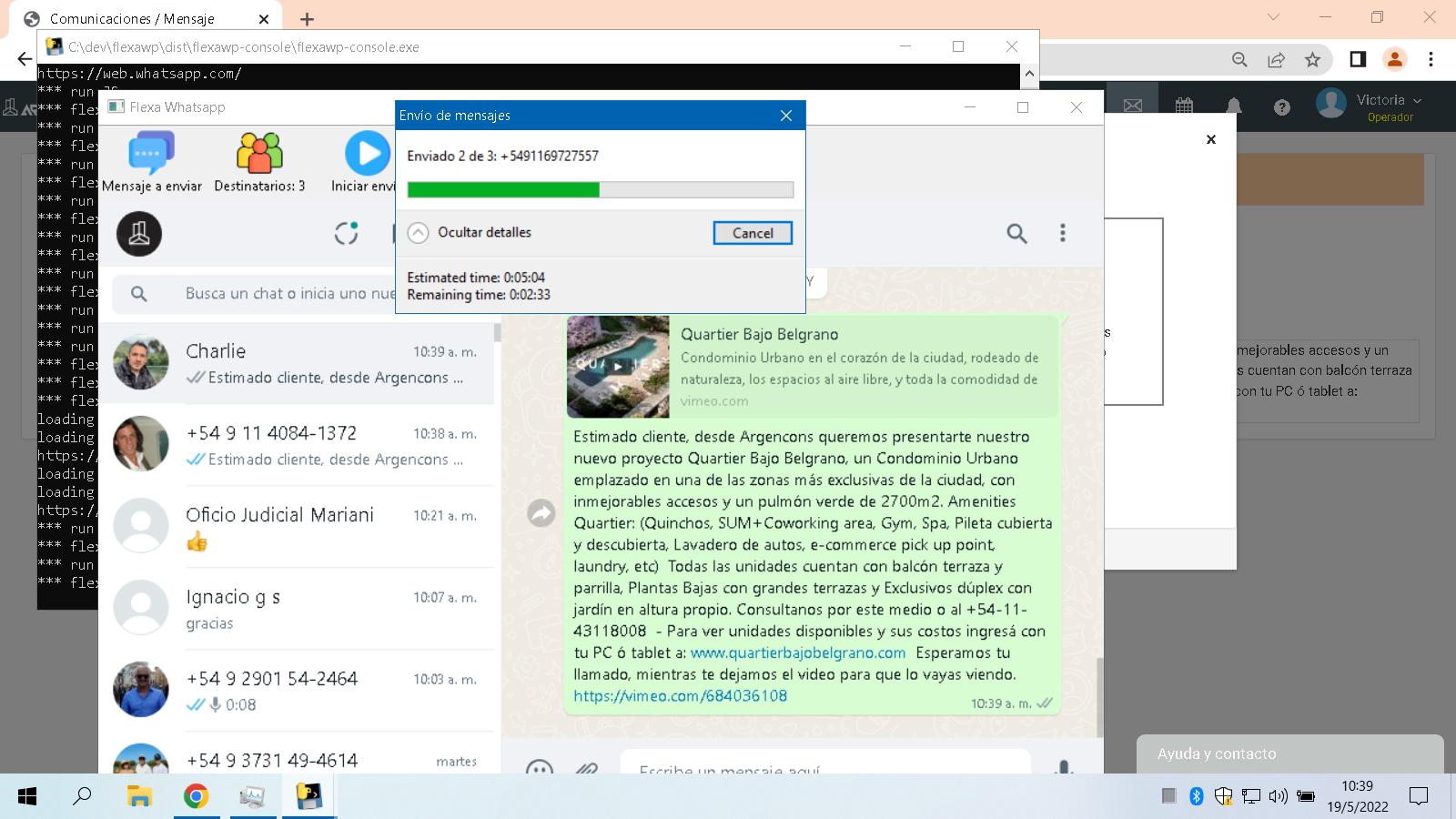Image resolution: width=1456 pixels, height=819 pixels.
Task: Click the browser zoom magnifier icon
Action: pos(1239,59)
